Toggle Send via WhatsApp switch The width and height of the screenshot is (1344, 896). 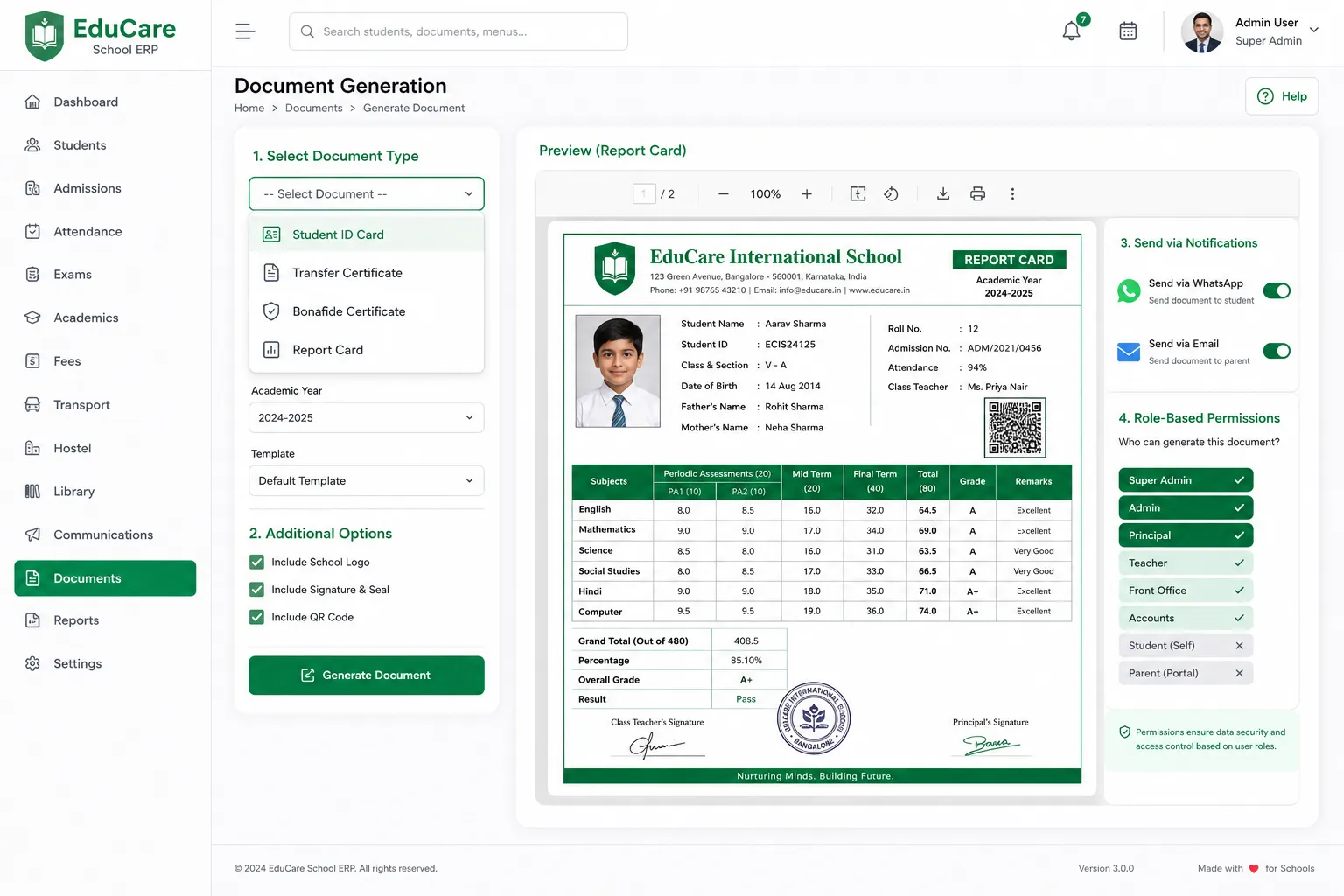(1277, 291)
